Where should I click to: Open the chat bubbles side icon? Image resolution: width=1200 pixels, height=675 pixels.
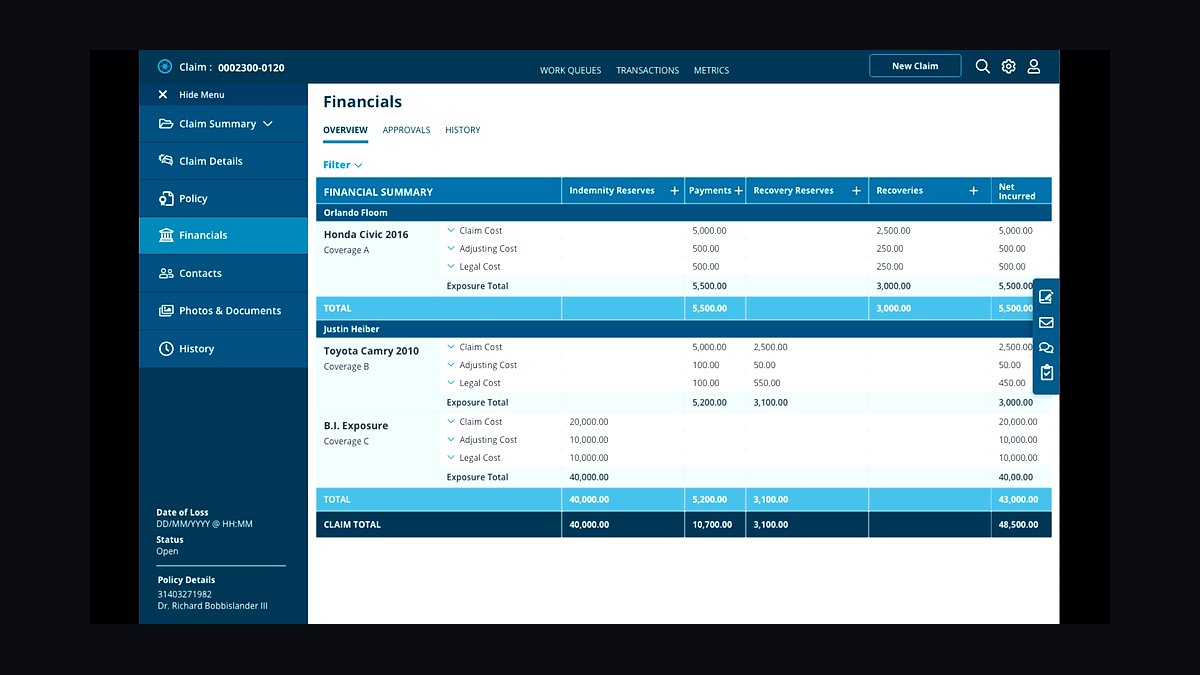coord(1046,348)
